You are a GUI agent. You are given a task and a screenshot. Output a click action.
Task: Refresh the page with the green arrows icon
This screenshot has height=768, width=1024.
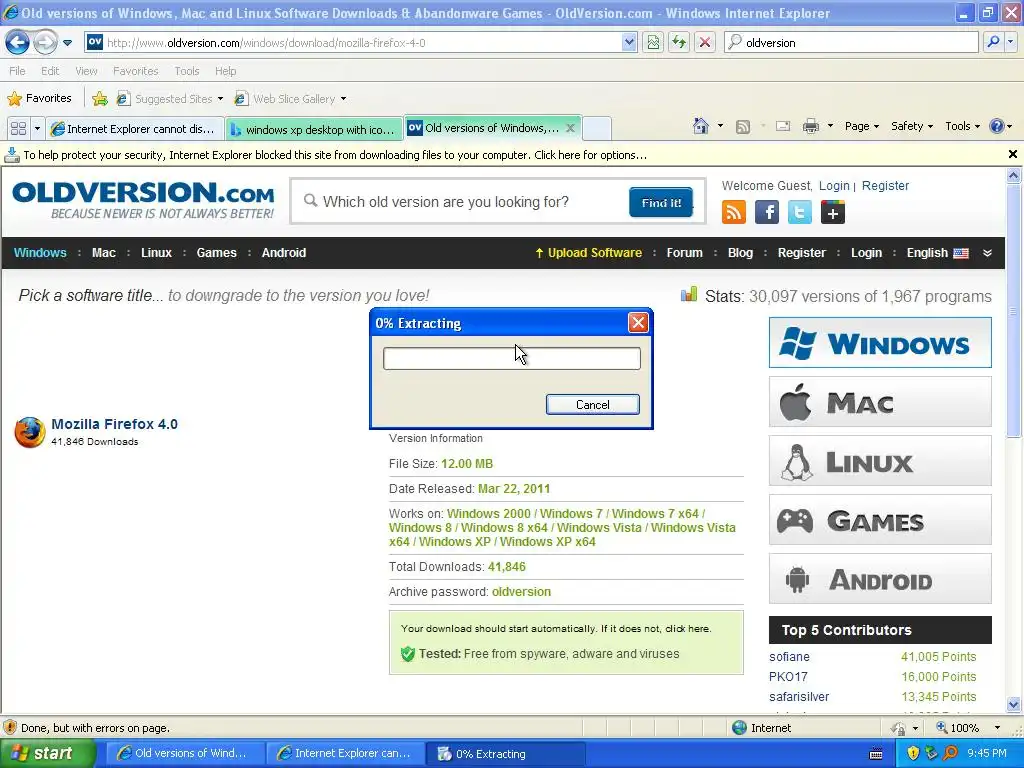pyautogui.click(x=679, y=42)
